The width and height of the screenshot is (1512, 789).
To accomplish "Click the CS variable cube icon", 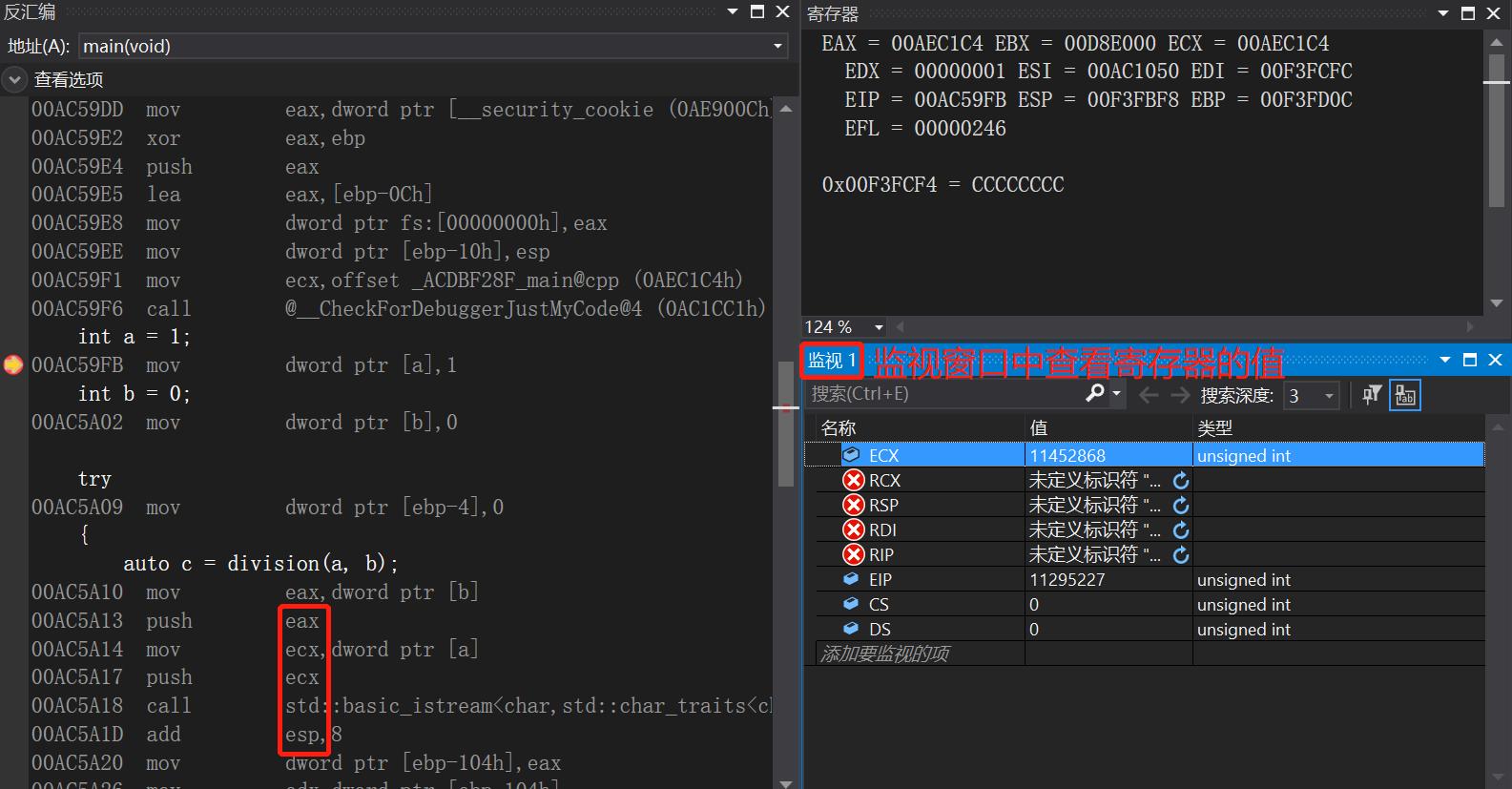I will (851, 604).
